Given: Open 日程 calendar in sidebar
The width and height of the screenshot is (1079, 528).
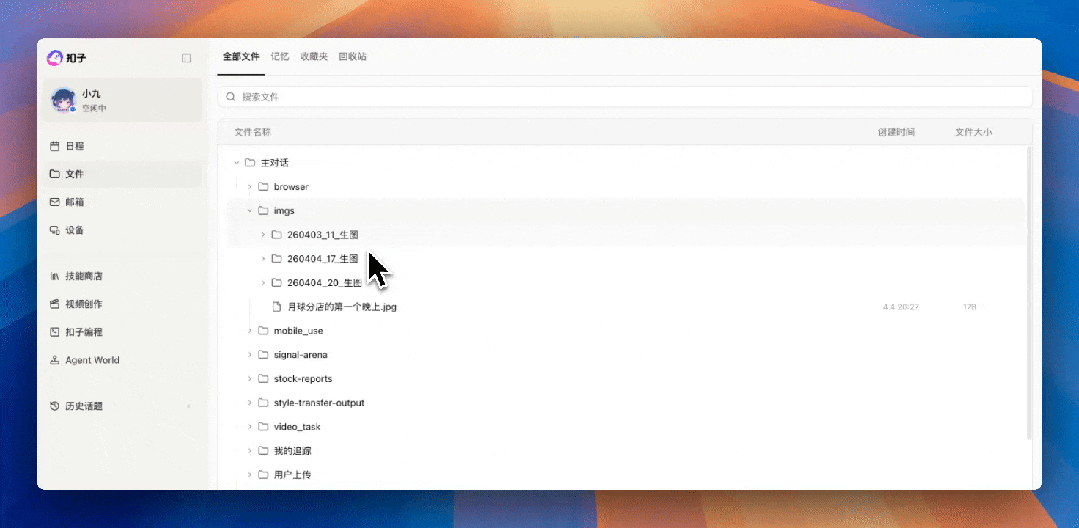Looking at the screenshot, I should point(75,146).
